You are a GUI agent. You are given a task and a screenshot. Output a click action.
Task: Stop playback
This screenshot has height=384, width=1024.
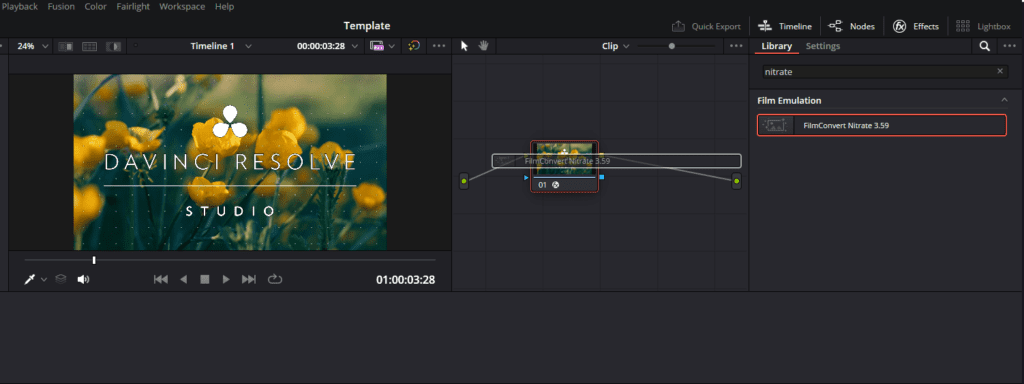point(204,280)
